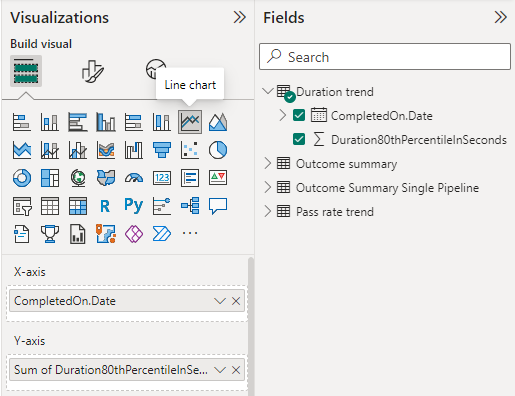The height and width of the screenshot is (396, 515).
Task: Expand the CompletedOn.Date hierarchy
Action: (283, 115)
